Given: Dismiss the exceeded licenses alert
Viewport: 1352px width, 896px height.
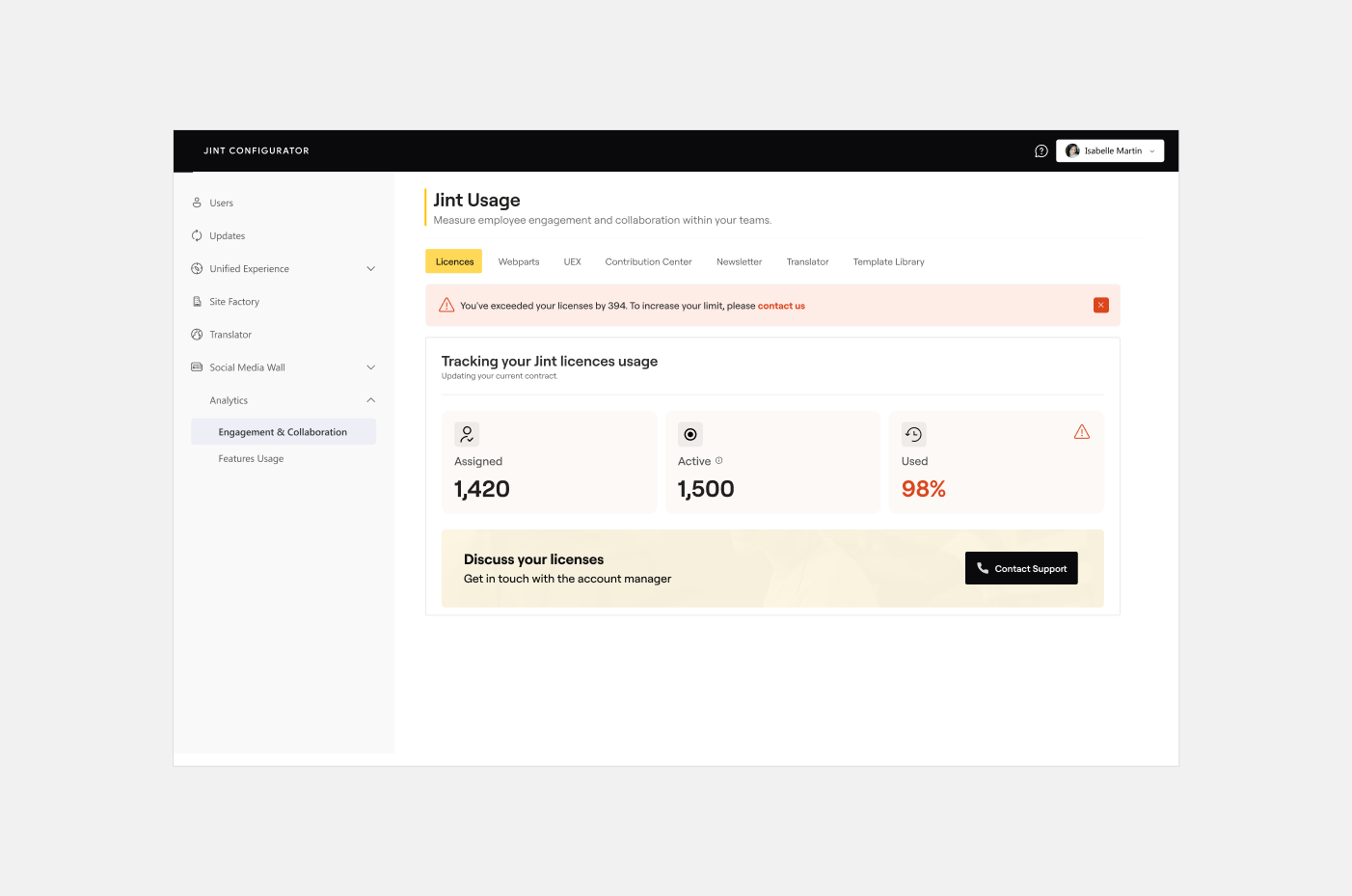Looking at the screenshot, I should pos(1101,305).
